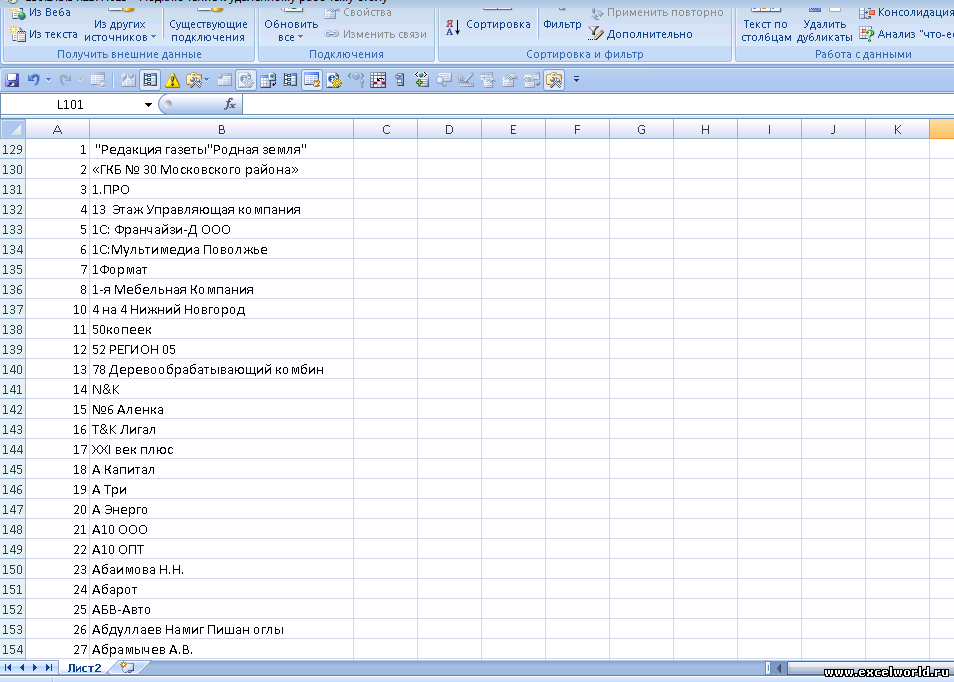Click cell 'T&K Лигал'
Viewport: 954px width, 682px height.
[221, 430]
